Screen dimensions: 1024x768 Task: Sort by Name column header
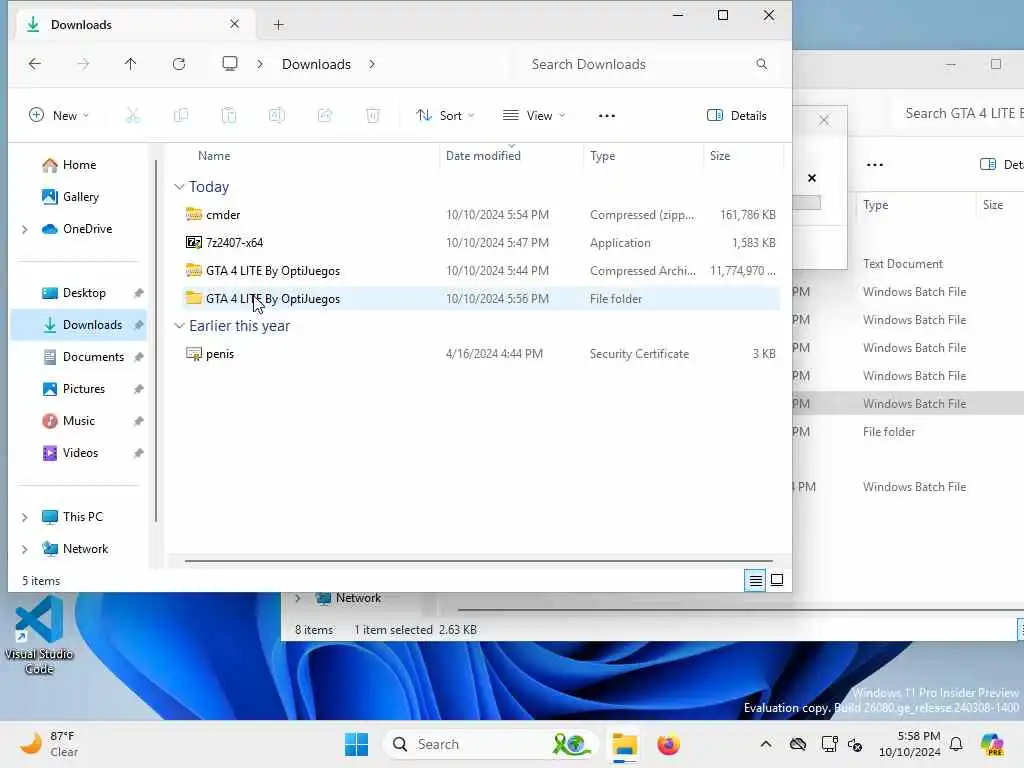coord(214,155)
